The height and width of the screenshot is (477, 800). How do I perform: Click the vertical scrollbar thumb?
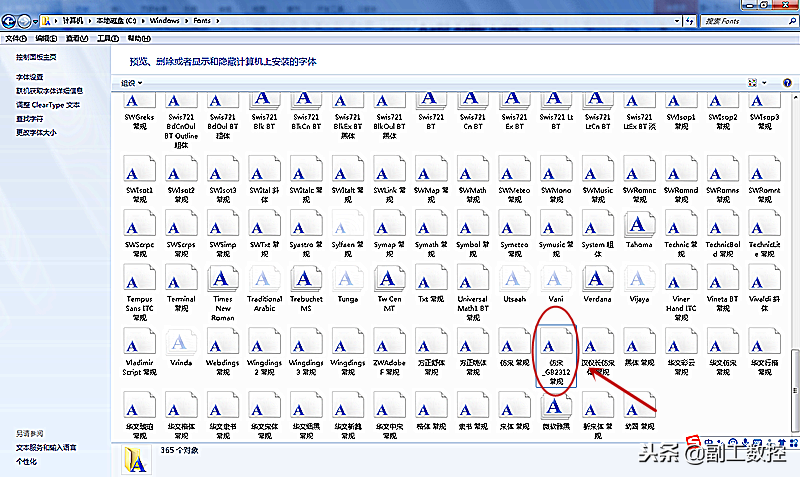[795, 390]
